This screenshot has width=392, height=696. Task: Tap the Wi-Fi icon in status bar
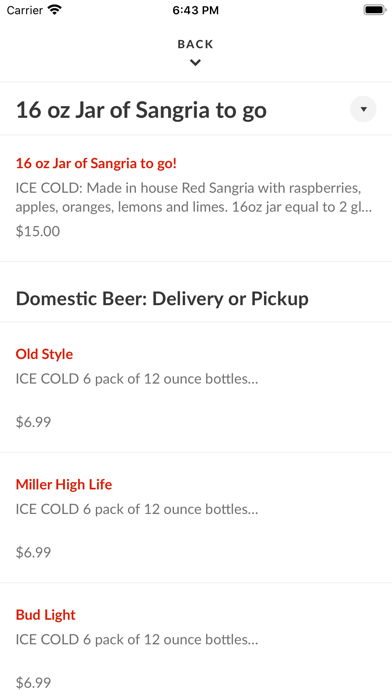point(55,10)
